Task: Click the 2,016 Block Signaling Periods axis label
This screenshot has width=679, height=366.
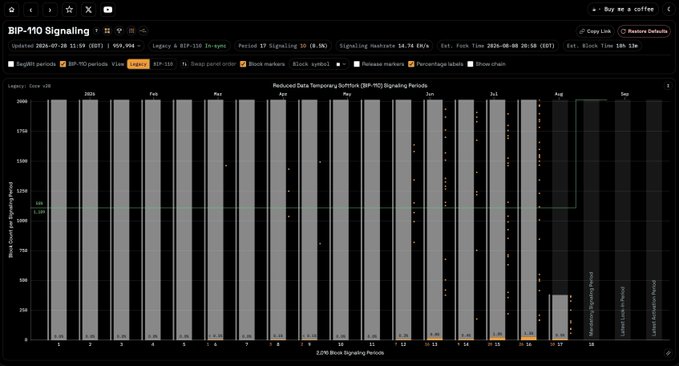Action: (350, 353)
